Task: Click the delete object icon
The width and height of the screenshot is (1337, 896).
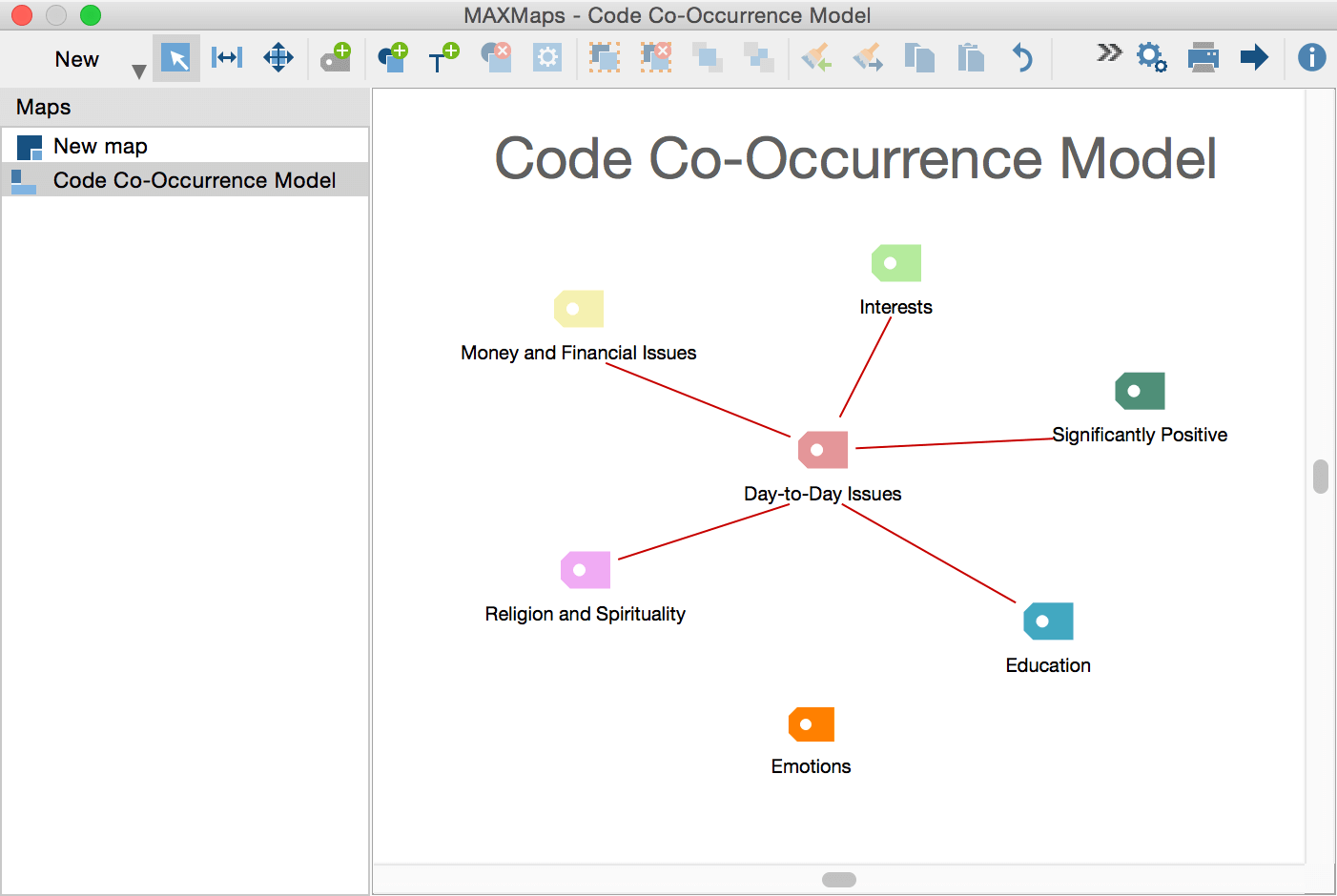Action: (496, 57)
